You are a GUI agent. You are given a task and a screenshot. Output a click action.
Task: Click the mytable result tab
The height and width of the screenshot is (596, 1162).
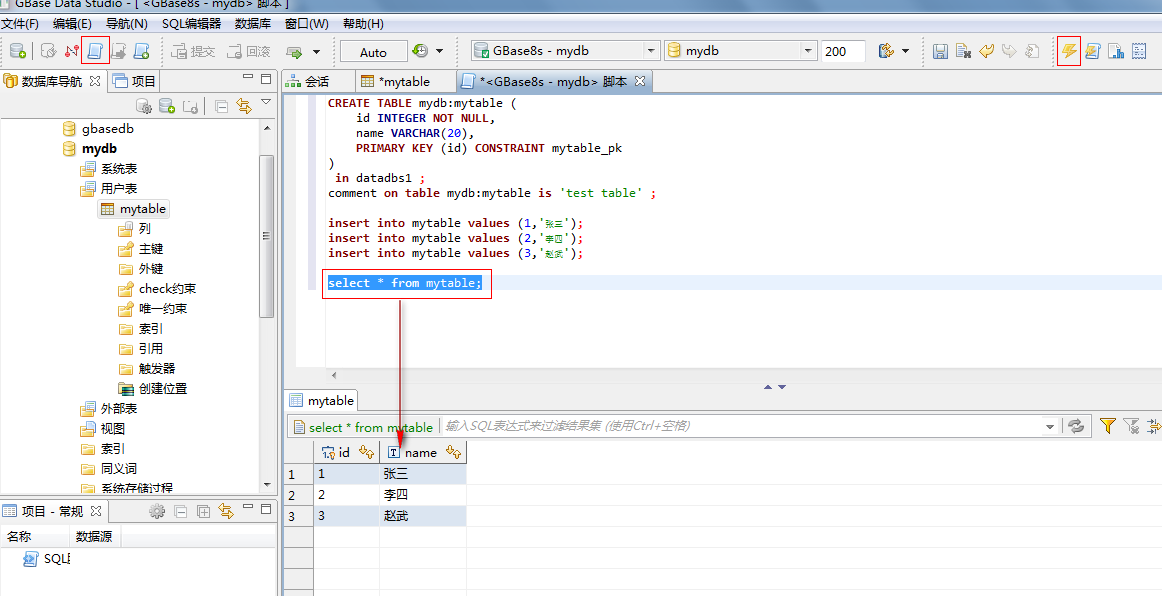pos(322,400)
